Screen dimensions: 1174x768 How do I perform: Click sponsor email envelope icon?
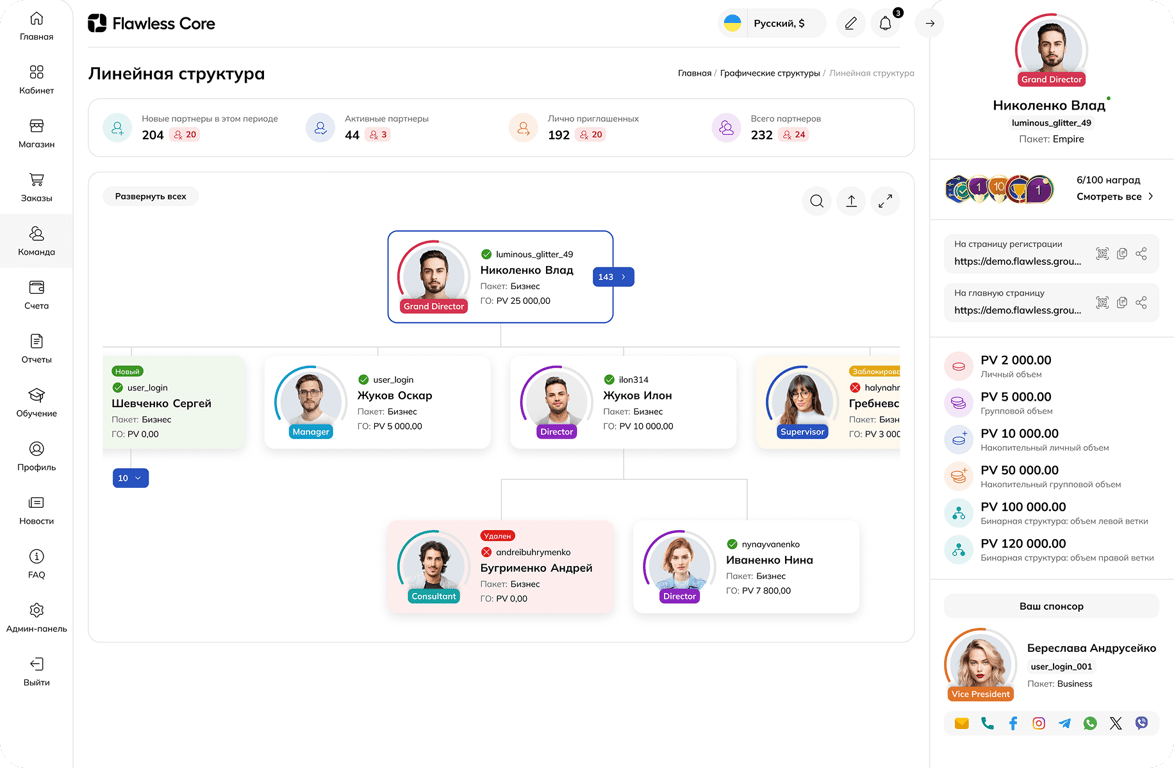click(961, 723)
